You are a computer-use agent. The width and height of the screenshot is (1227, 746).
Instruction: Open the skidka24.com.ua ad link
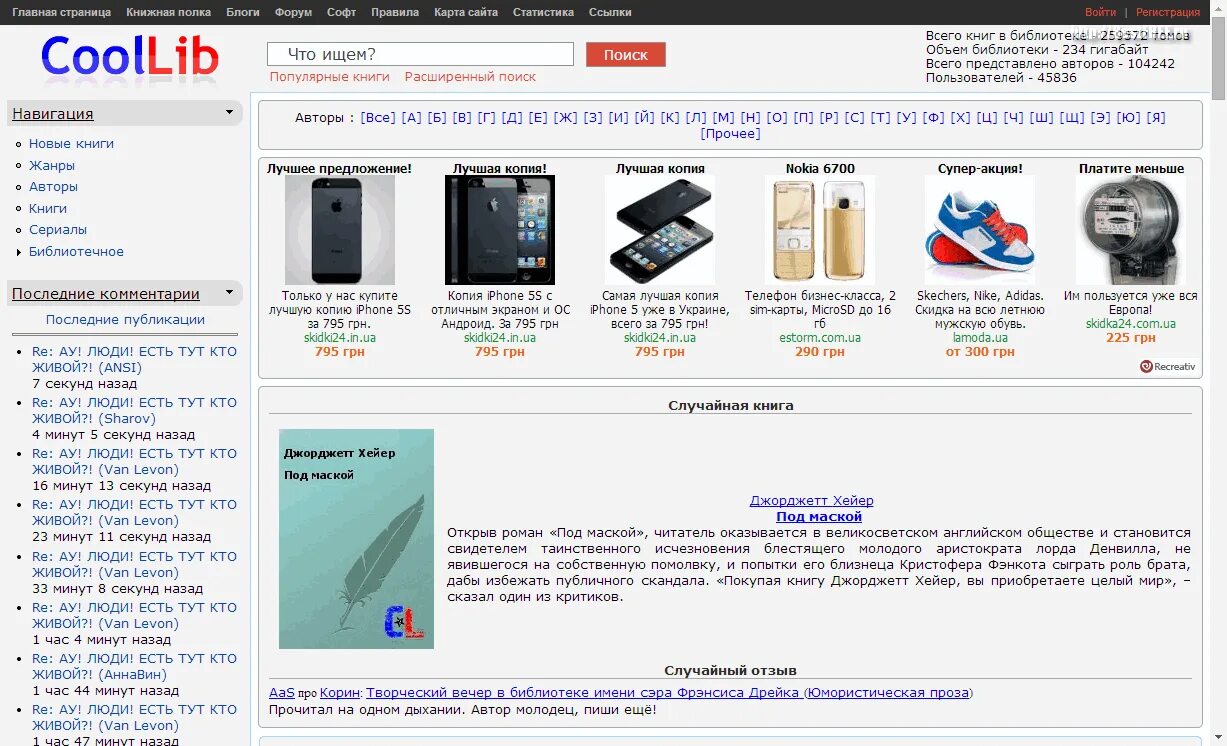(x=1131, y=324)
